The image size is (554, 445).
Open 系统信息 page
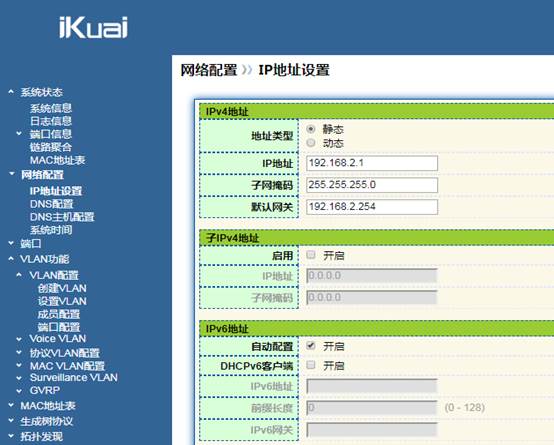[x=51, y=108]
